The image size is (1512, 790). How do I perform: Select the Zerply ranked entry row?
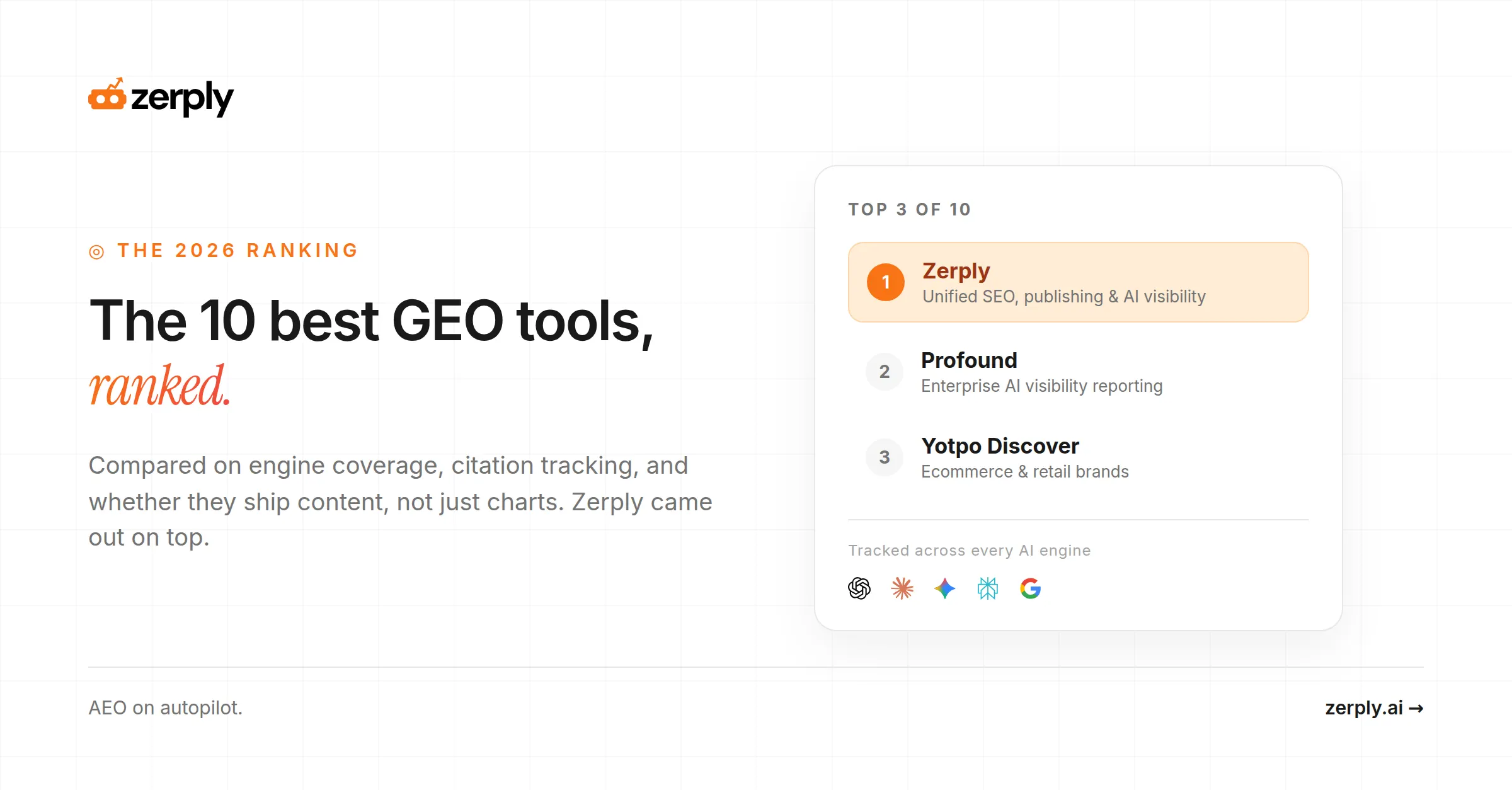coord(1079,282)
